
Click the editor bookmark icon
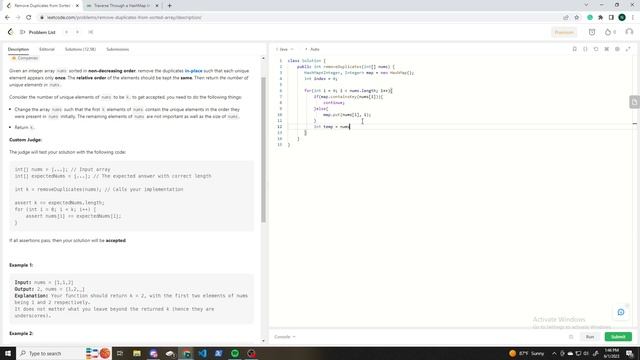pyautogui.click(x=574, y=49)
